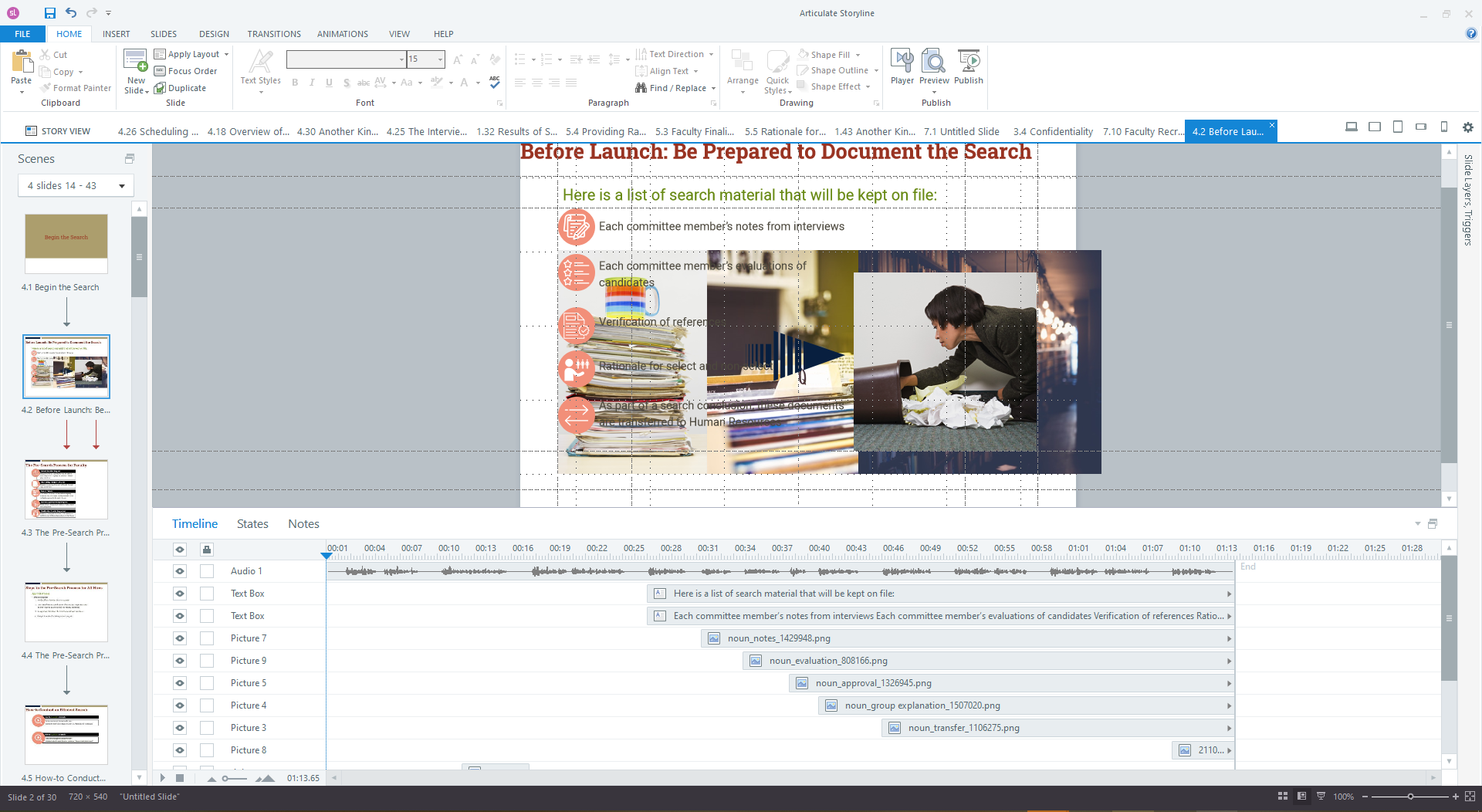Screen dimensions: 1482x812
Task: Toggle visibility of Picture 9
Action: [x=180, y=661]
